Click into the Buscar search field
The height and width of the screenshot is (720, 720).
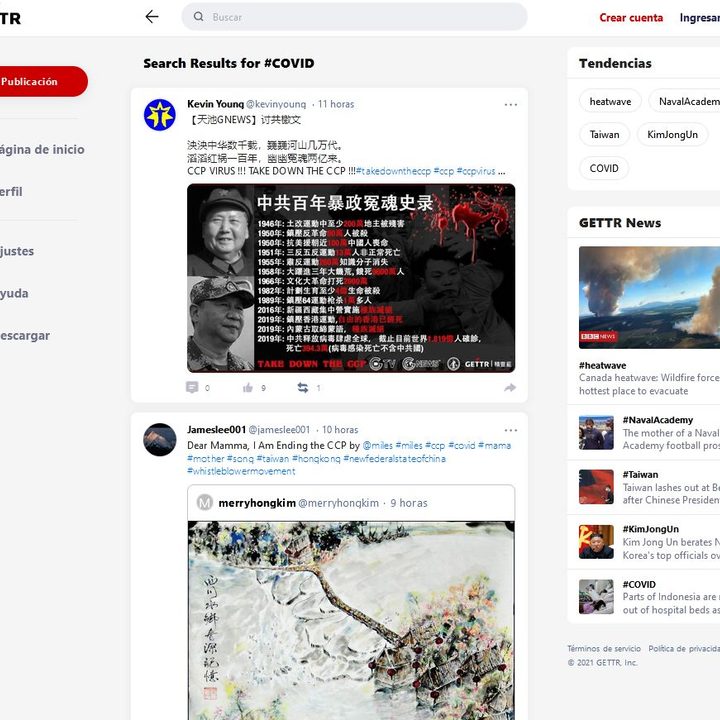pyautogui.click(x=360, y=17)
